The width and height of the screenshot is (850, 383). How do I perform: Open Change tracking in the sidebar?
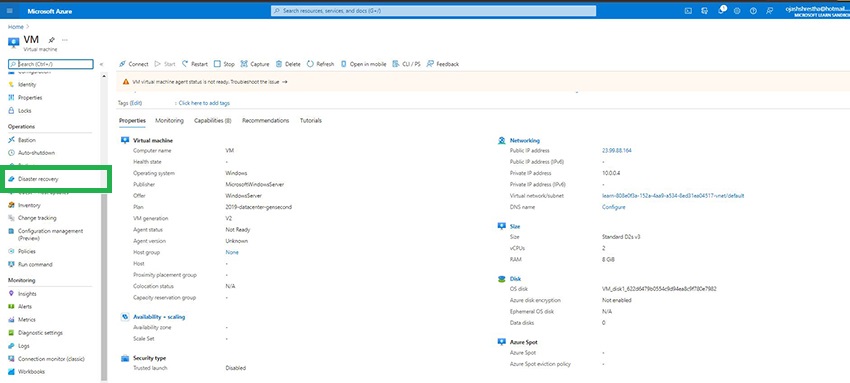pos(37,218)
